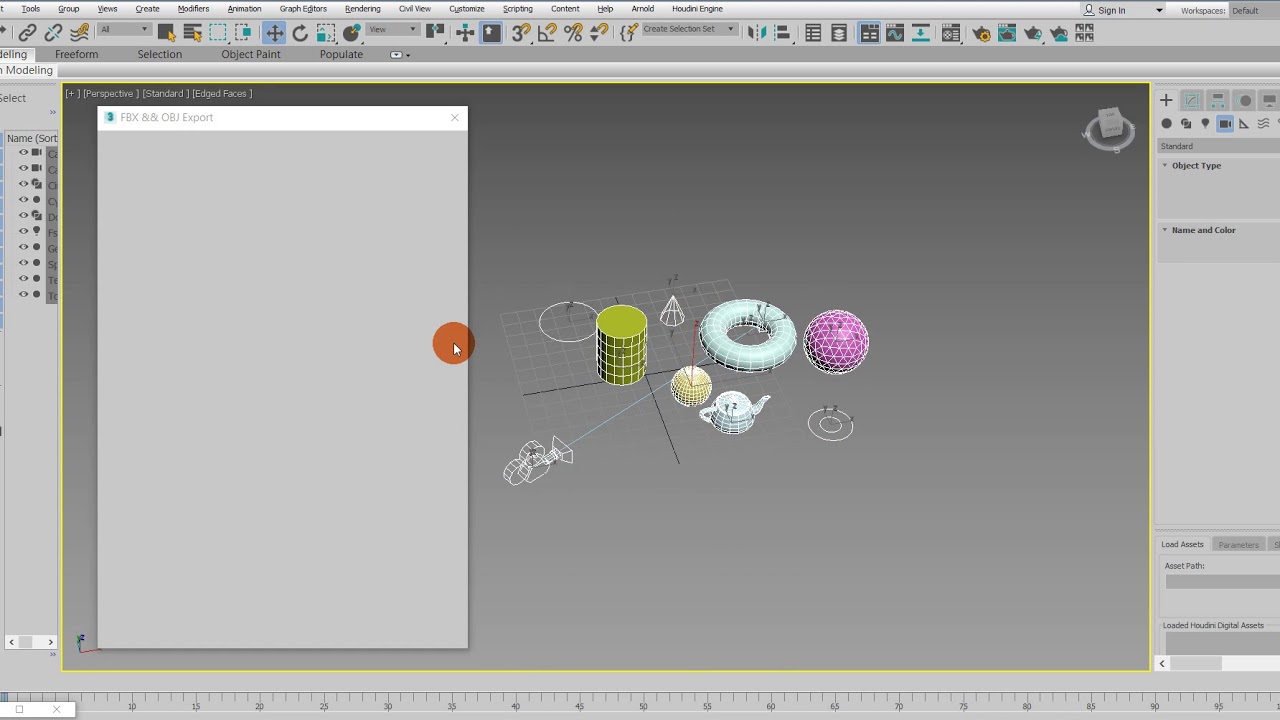Hide the 'Do' object in Scene Explorer
The width and height of the screenshot is (1280, 720).
[24, 216]
